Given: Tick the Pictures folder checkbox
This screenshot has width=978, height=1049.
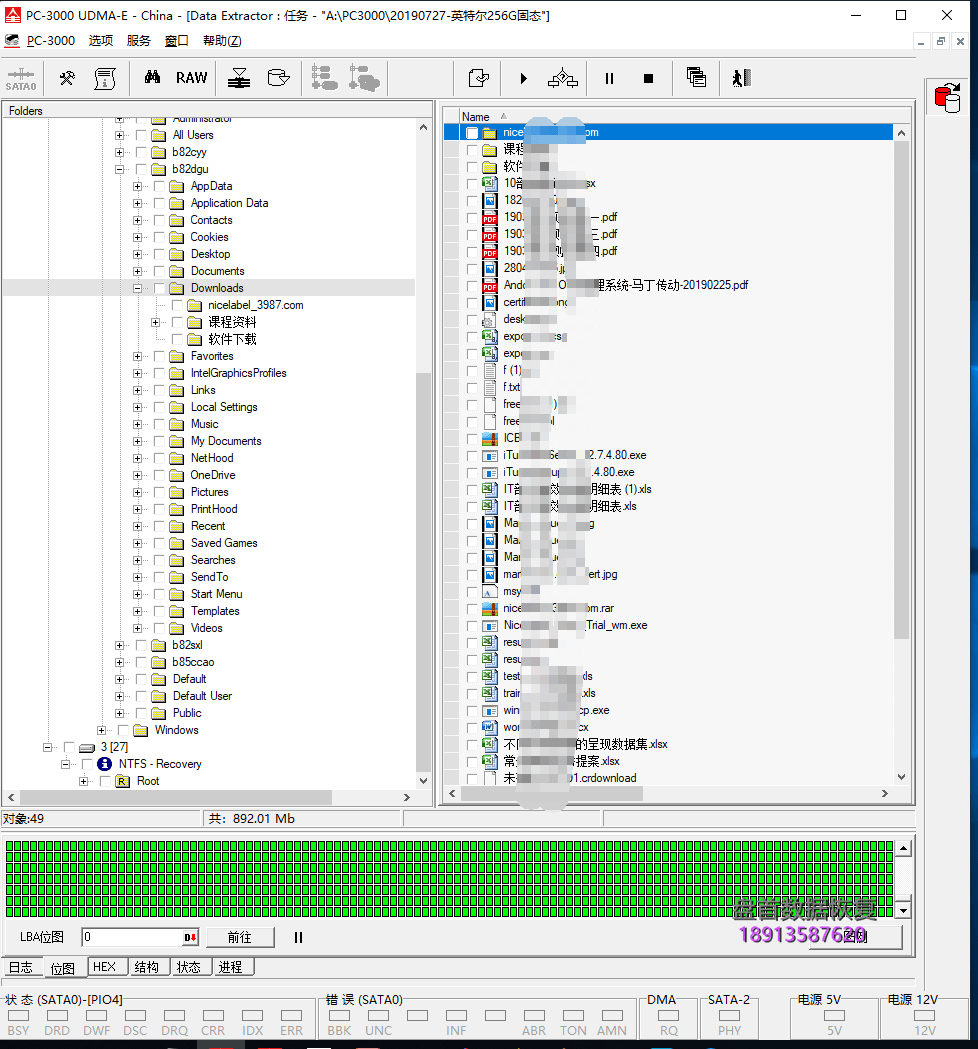Looking at the screenshot, I should pos(159,492).
